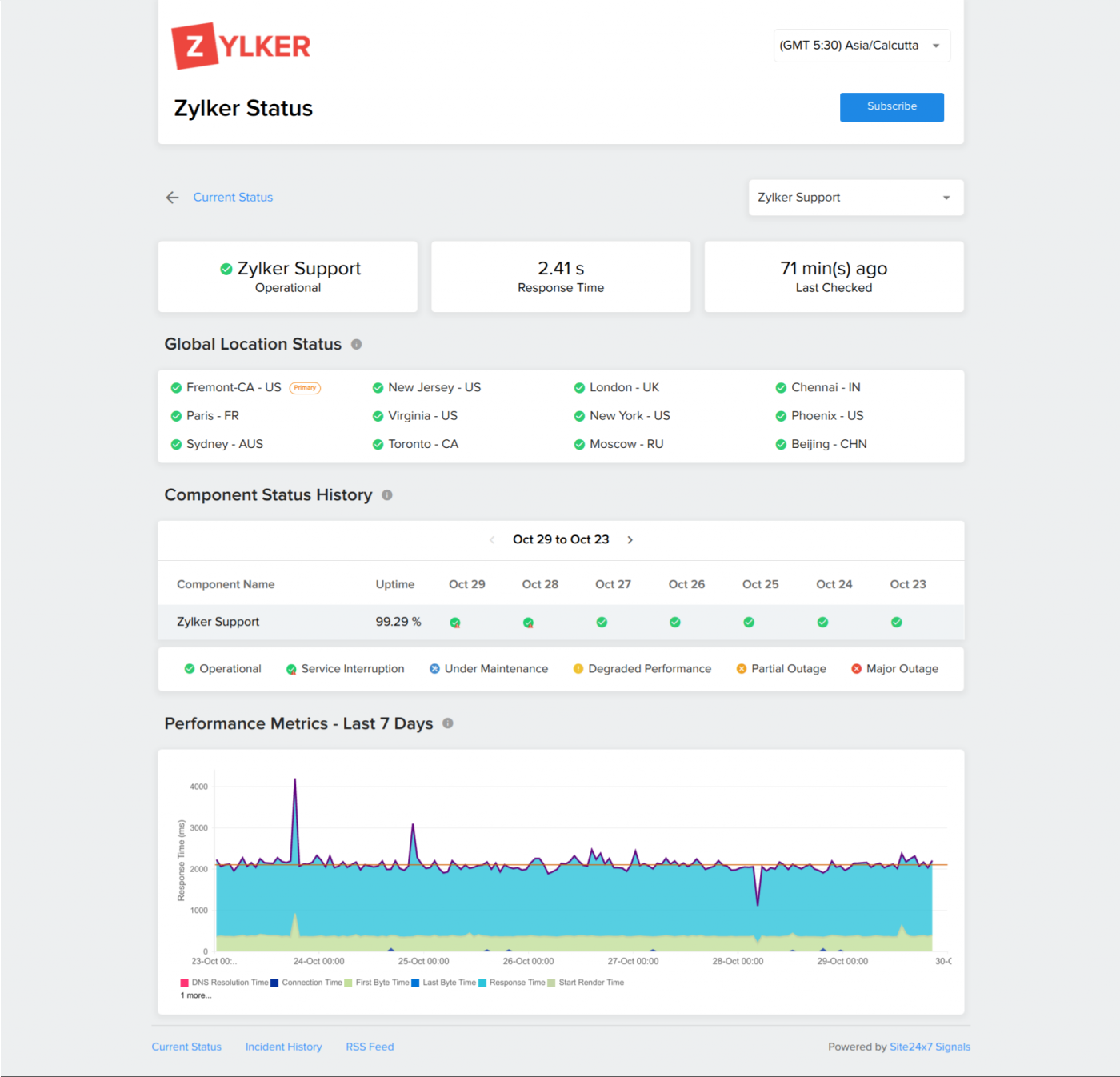This screenshot has height=1077, width=1120.
Task: Open the footer Current Status link
Action: pyautogui.click(x=186, y=1047)
